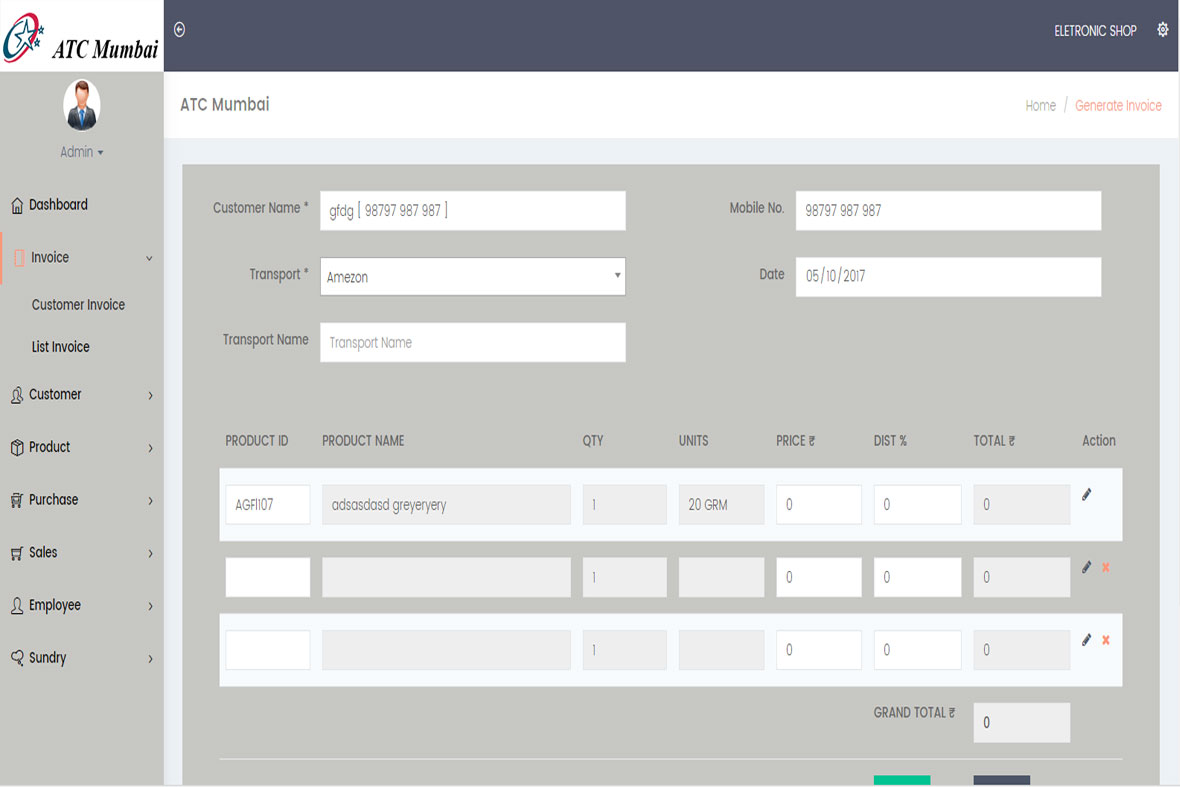The height and width of the screenshot is (787, 1180).
Task: Click the Product ID field containing AGFI107
Action: pos(267,505)
